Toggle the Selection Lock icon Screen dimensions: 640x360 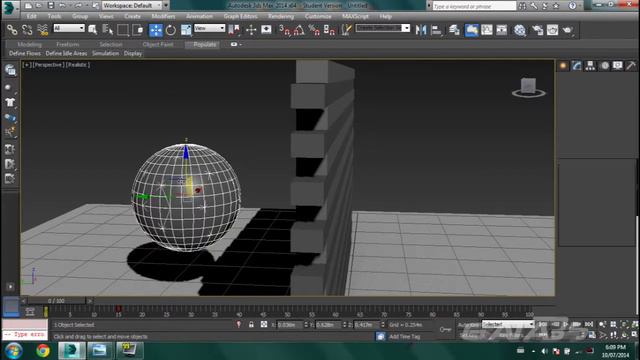[x=251, y=324]
